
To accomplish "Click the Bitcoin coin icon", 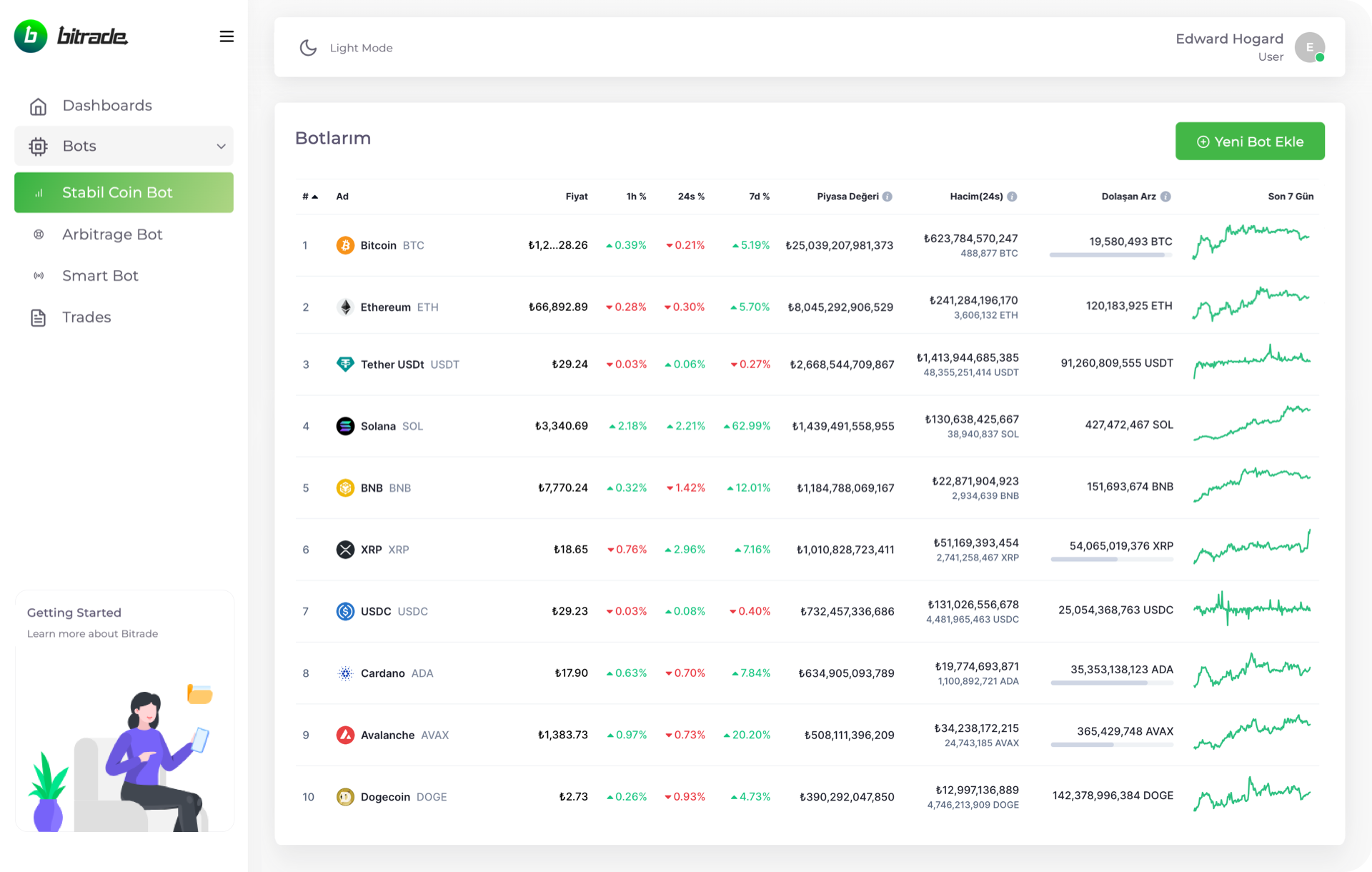I will (x=345, y=245).
